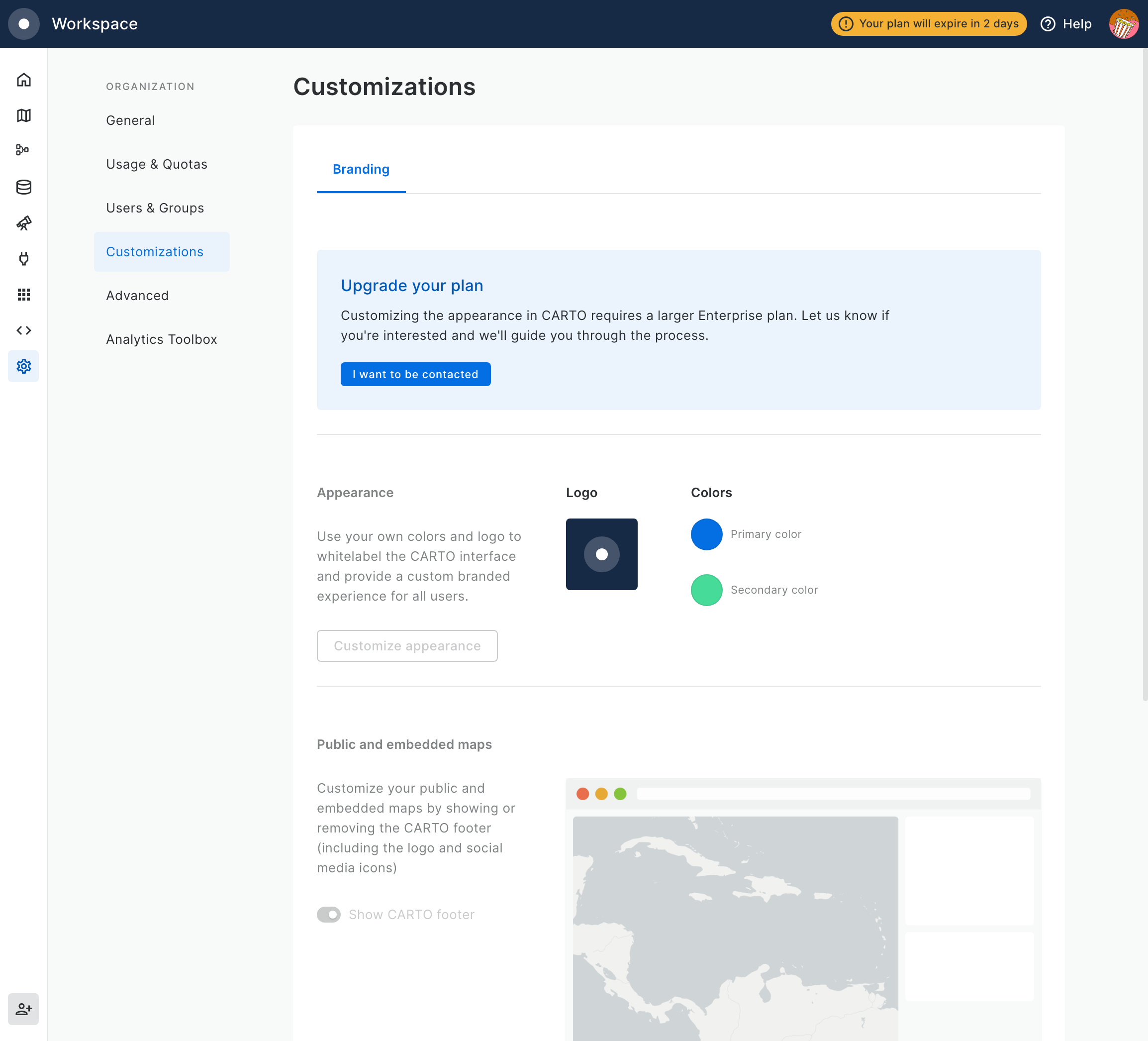Click the Secondary color swatch

pos(706,590)
